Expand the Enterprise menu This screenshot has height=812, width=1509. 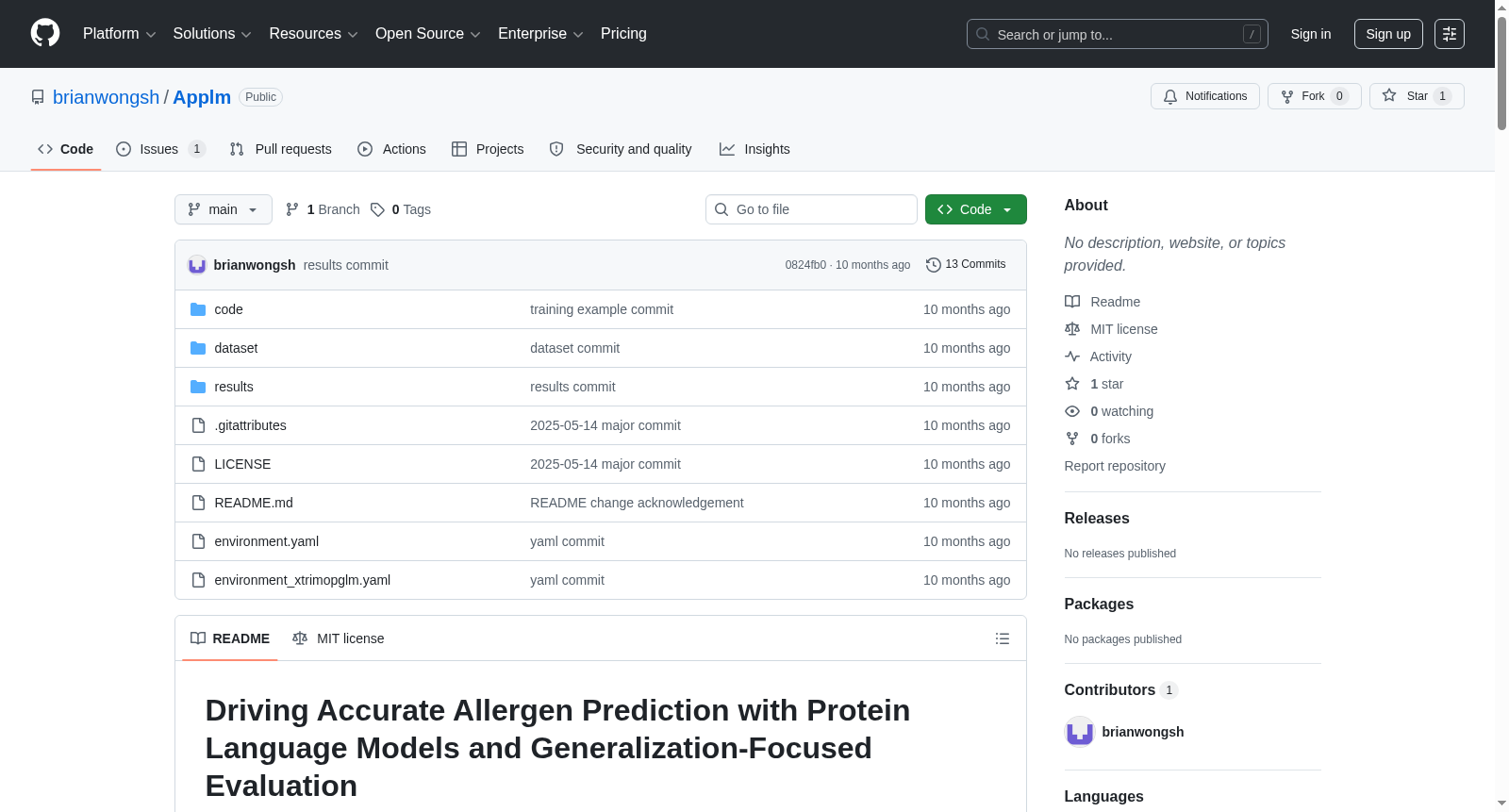(540, 34)
